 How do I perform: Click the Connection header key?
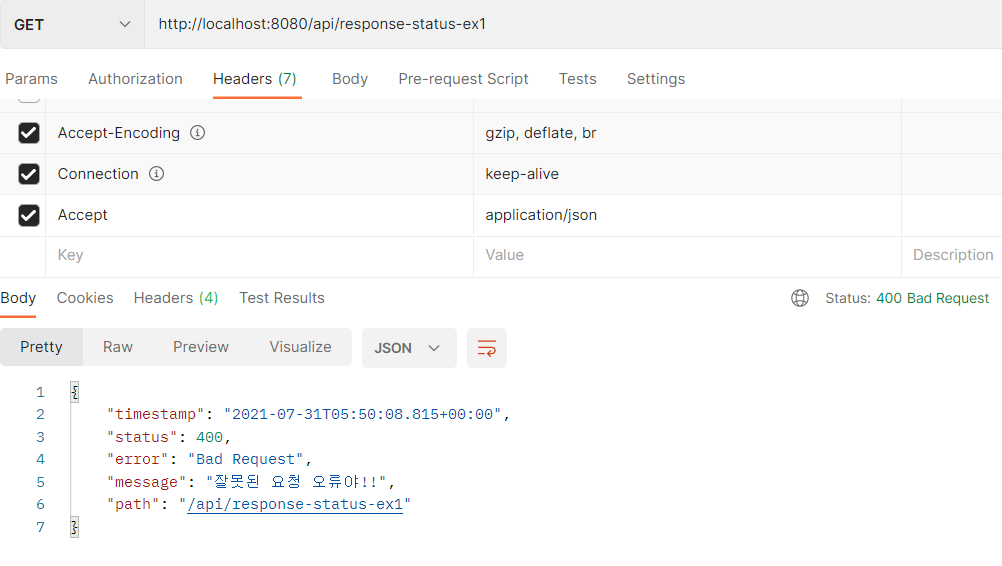click(98, 174)
